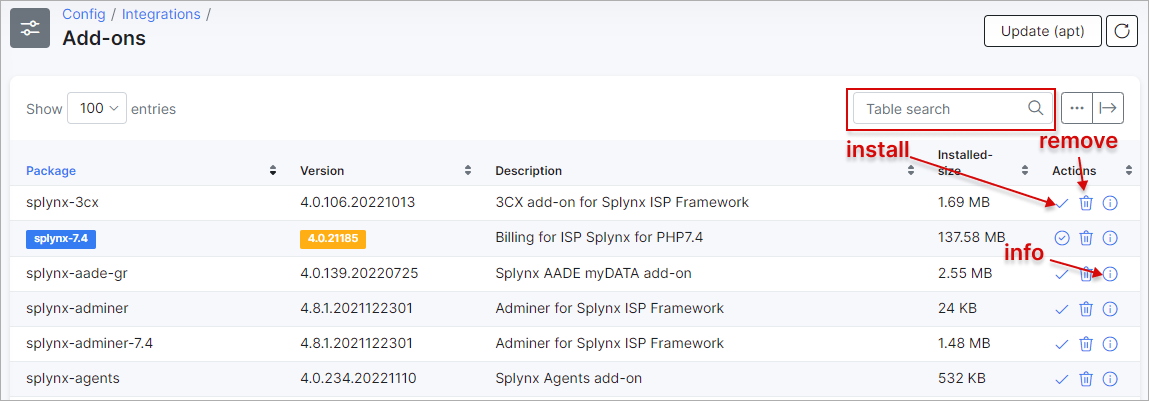The image size is (1149, 401).
Task: Delete splynx-3cx with its trash icon
Action: click(x=1086, y=203)
